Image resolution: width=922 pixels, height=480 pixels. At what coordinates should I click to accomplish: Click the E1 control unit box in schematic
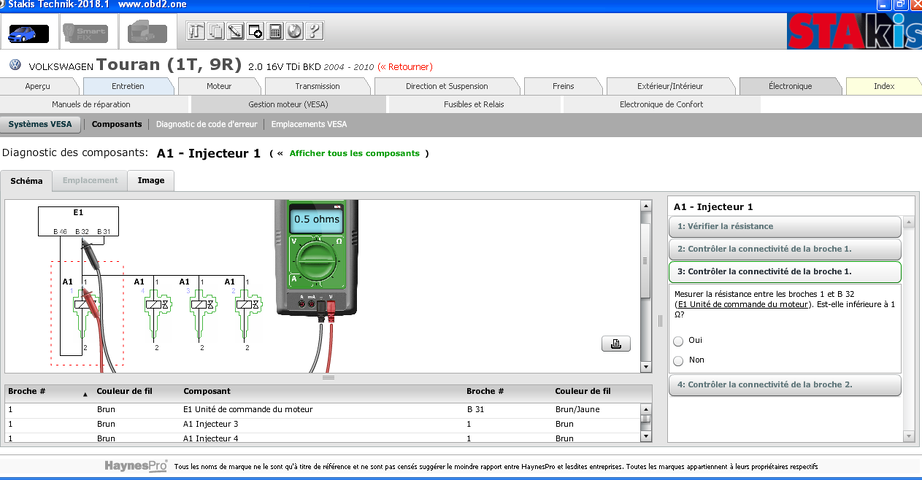point(78,221)
